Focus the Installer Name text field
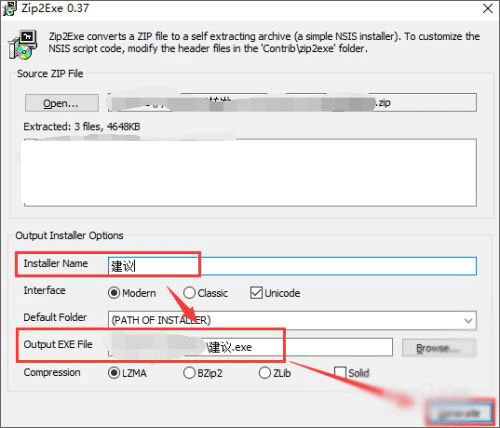This screenshot has width=500, height=428. coord(292,266)
